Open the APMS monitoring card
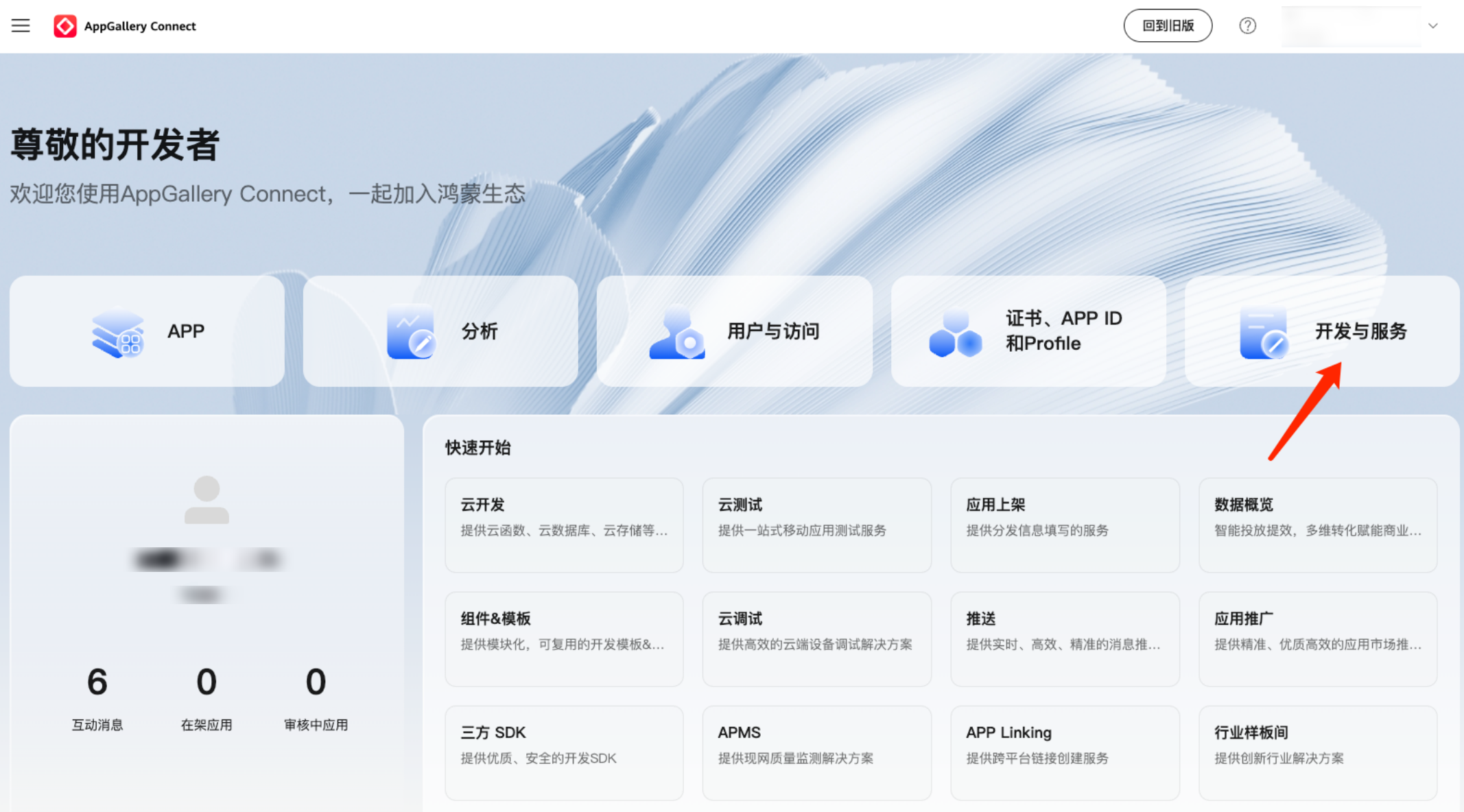This screenshot has width=1464, height=812. pos(816,752)
